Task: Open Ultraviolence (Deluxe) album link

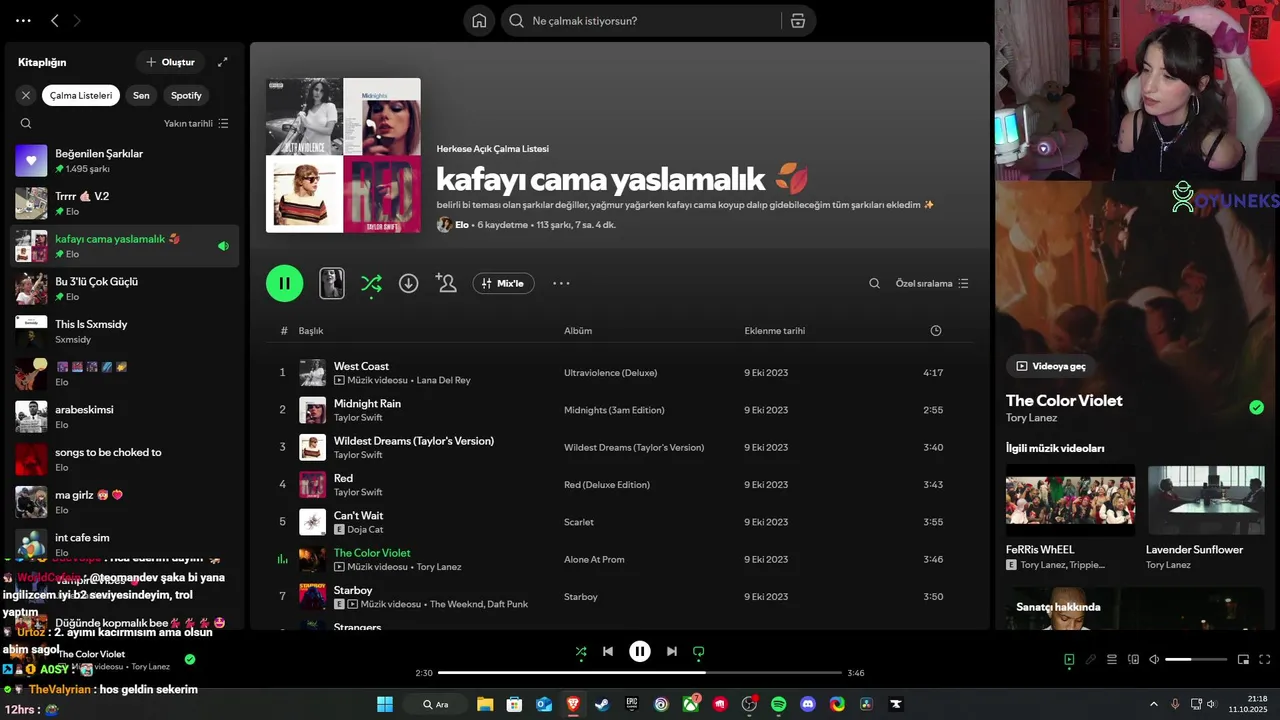Action: coord(610,373)
